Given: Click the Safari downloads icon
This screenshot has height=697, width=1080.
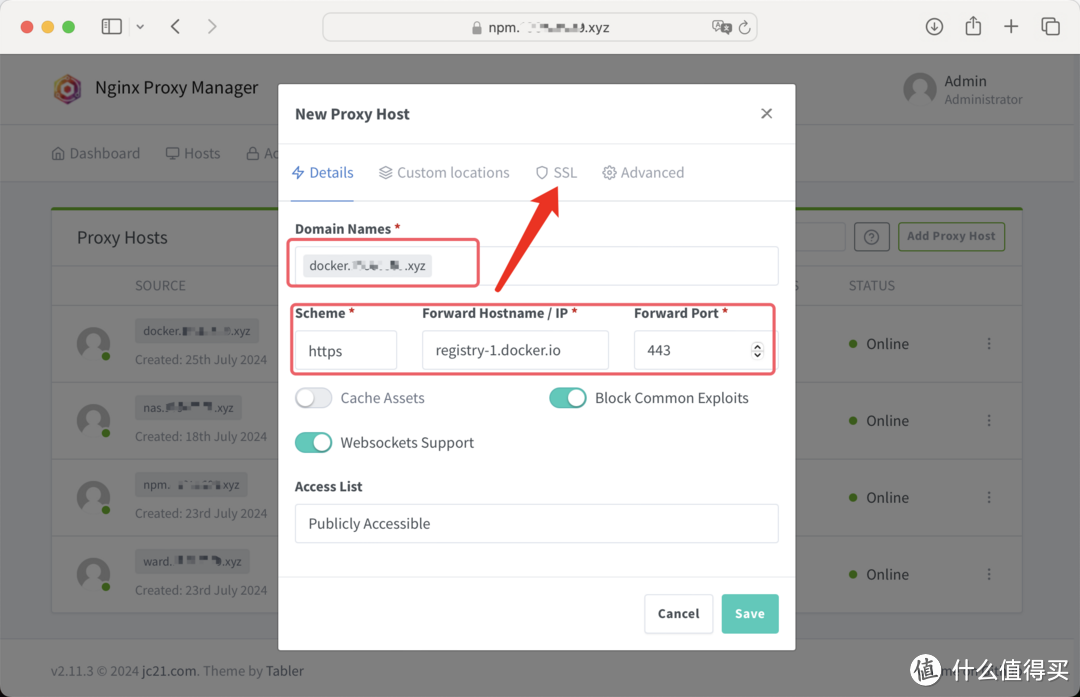Looking at the screenshot, I should point(934,27).
